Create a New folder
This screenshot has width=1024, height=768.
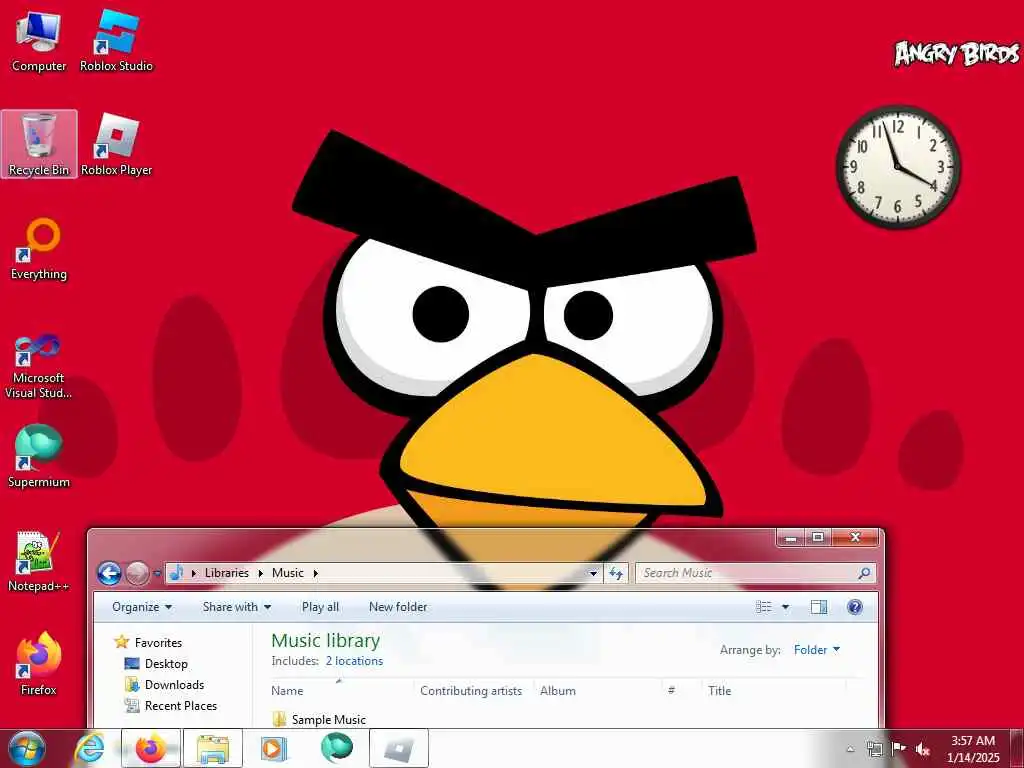(x=398, y=607)
